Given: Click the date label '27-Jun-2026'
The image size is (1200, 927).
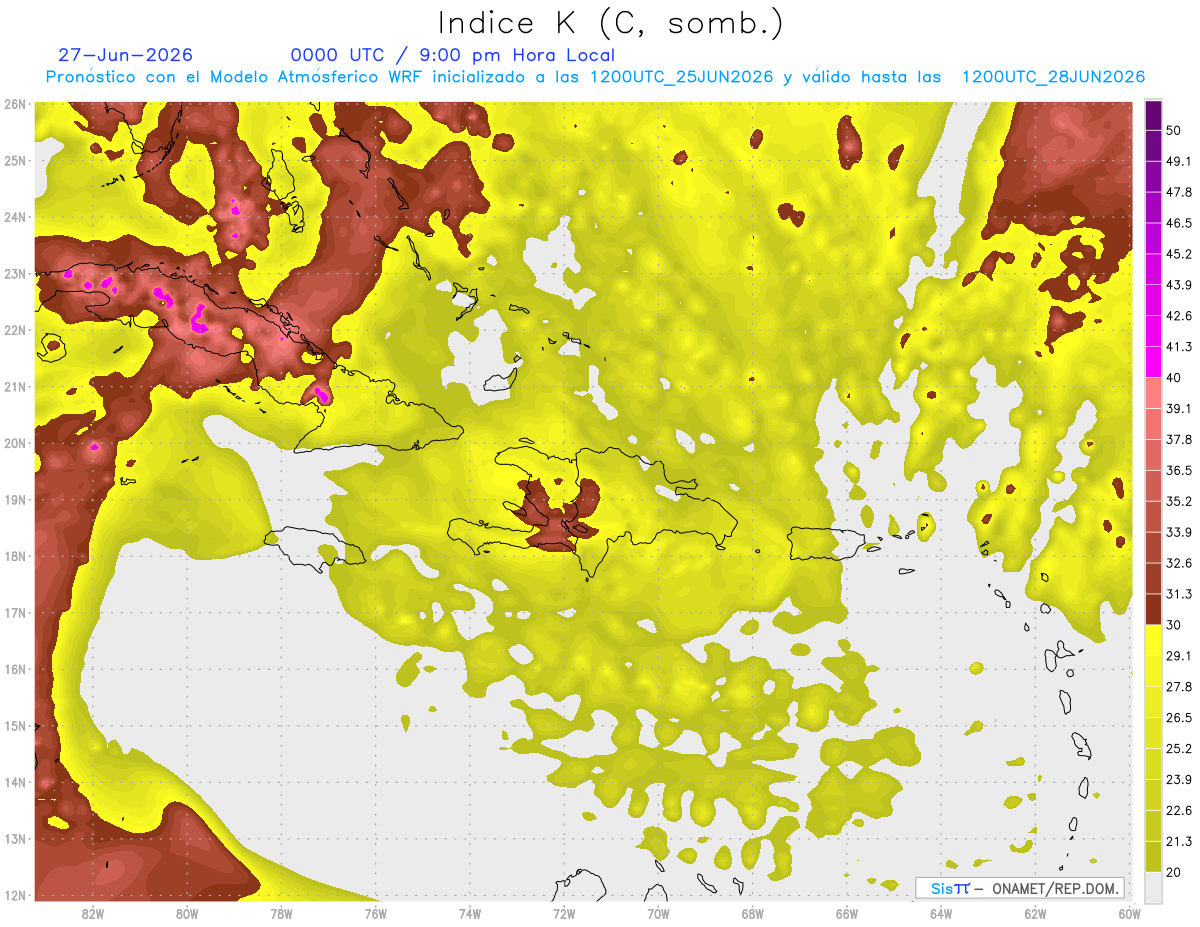Looking at the screenshot, I should click(126, 55).
